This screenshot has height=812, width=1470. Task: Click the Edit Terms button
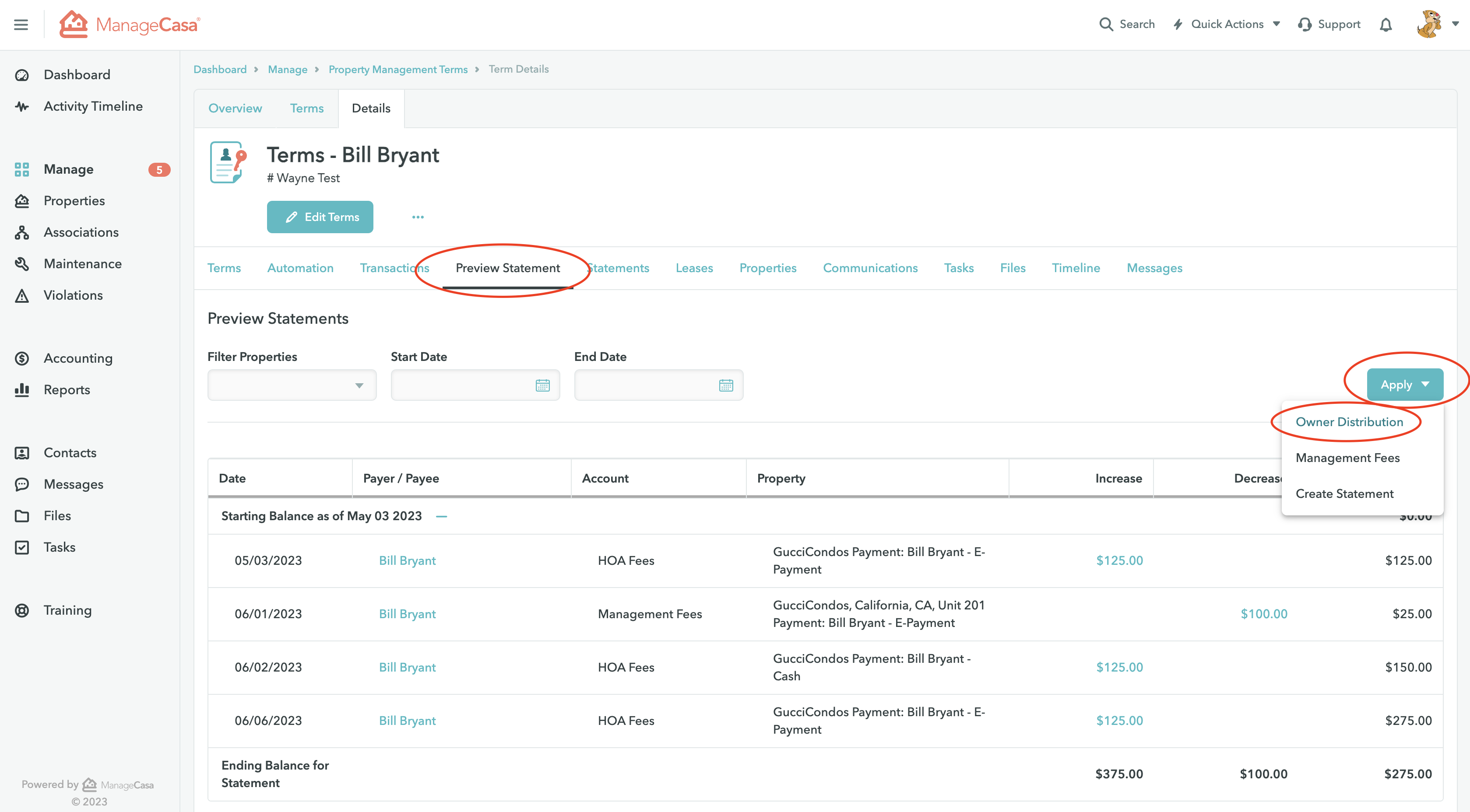click(320, 217)
